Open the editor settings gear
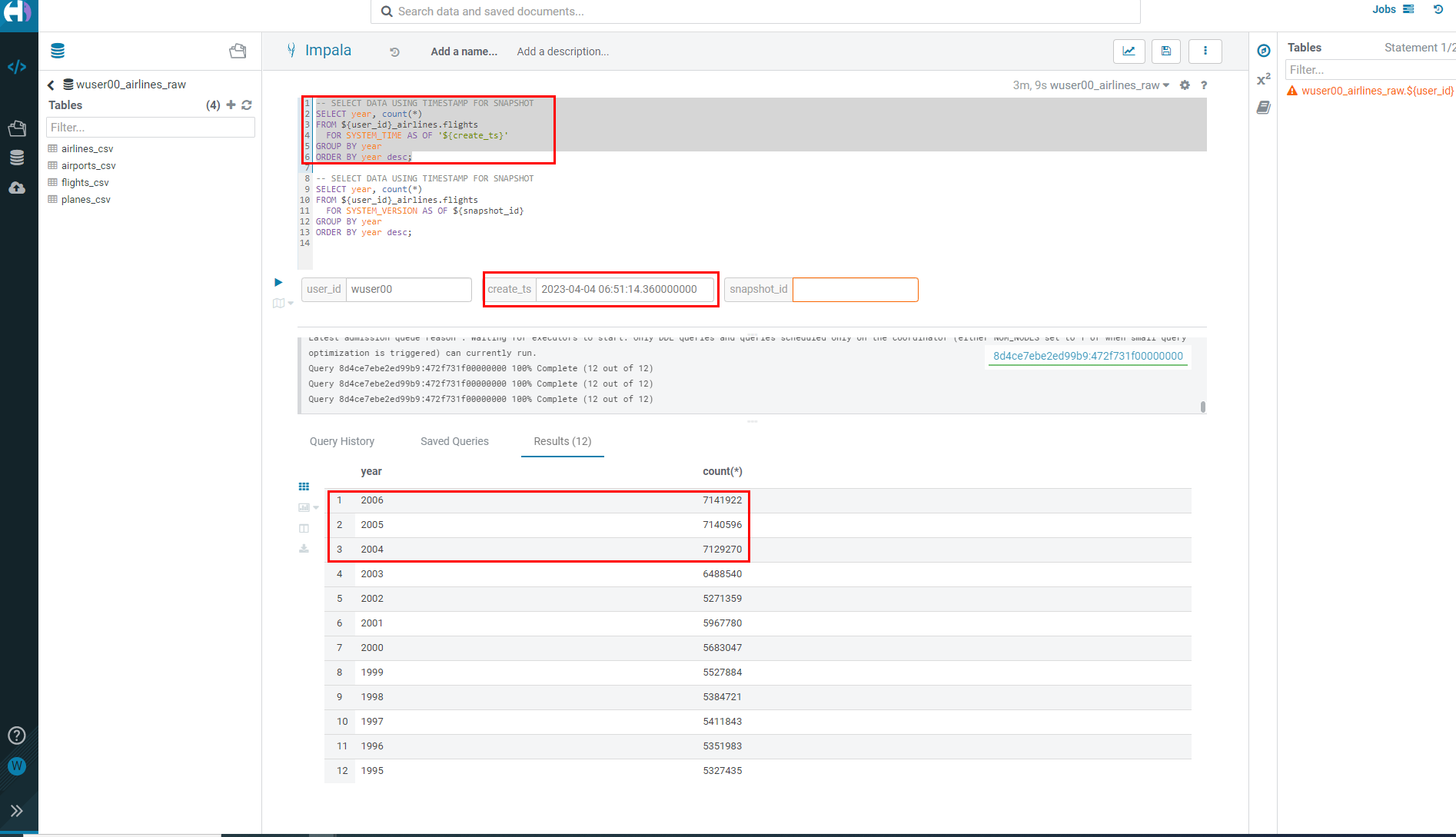 click(x=1185, y=85)
